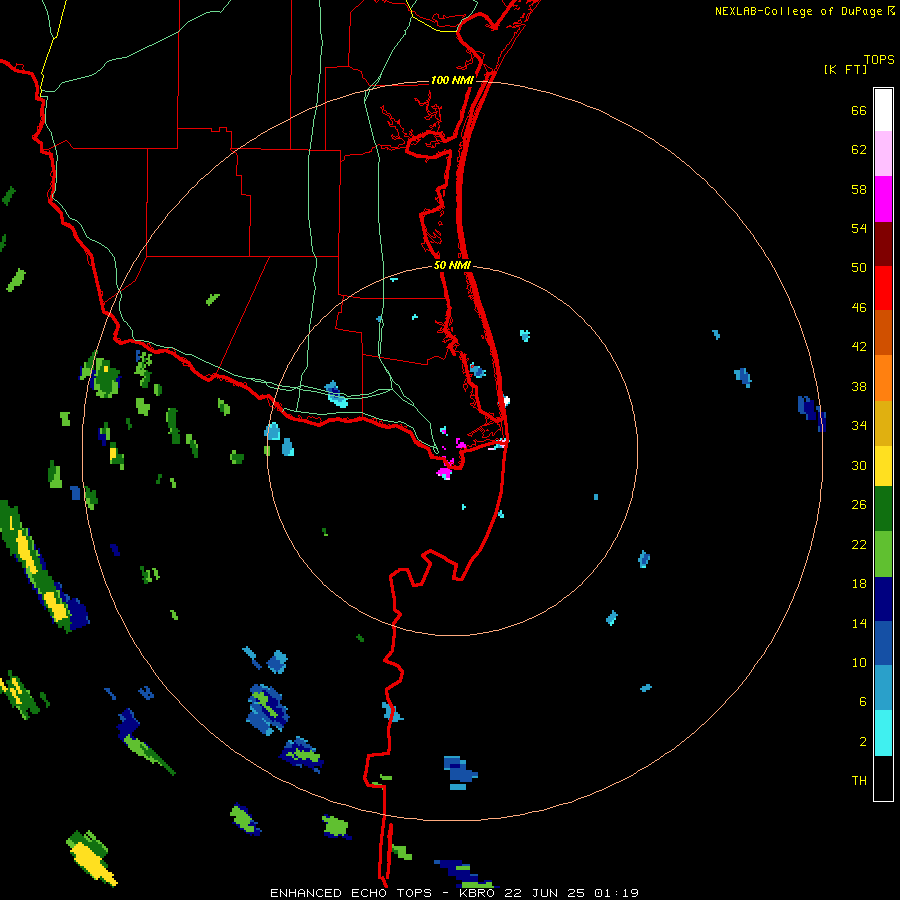Click the 18 legend value

point(859,584)
